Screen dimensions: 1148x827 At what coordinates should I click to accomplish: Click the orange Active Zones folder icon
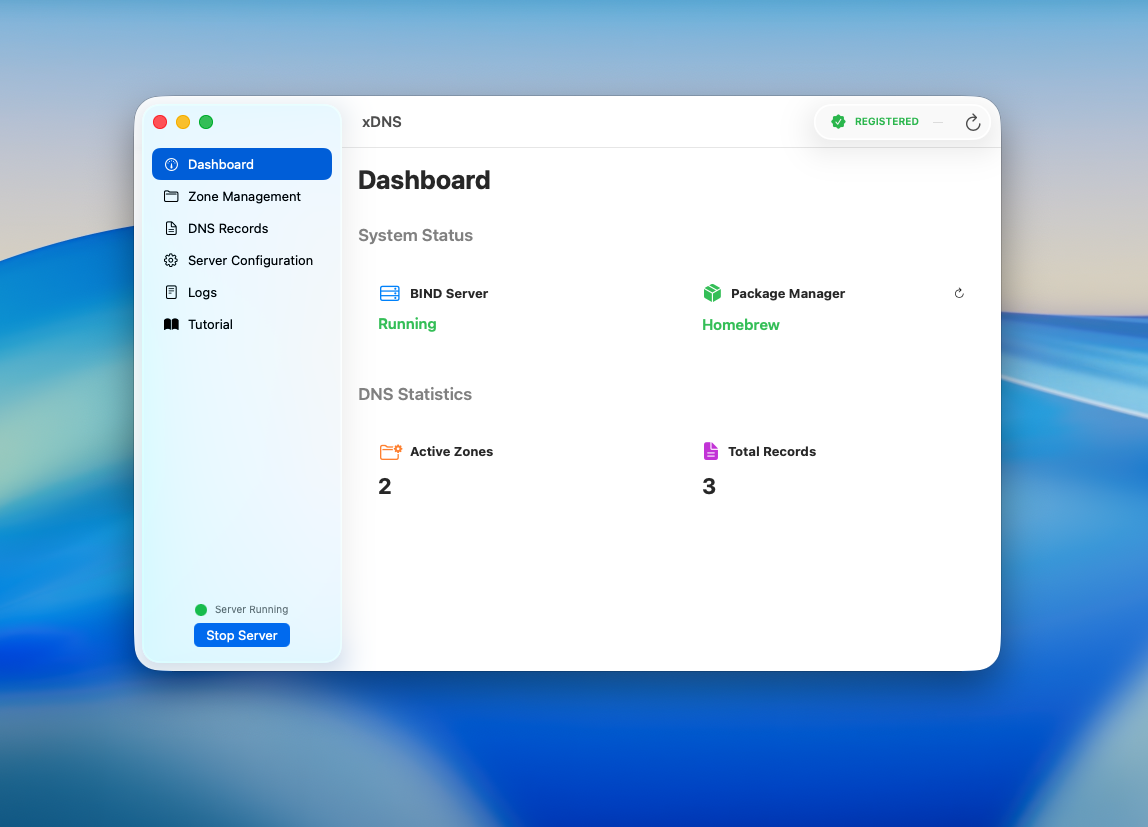[390, 452]
